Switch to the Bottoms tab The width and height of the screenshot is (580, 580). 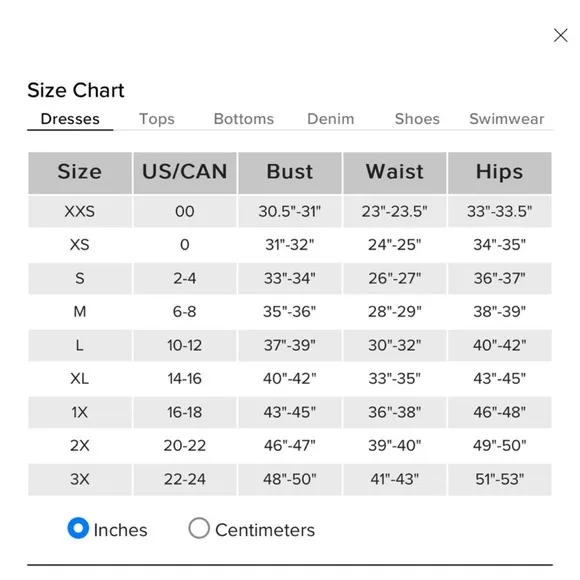click(244, 119)
